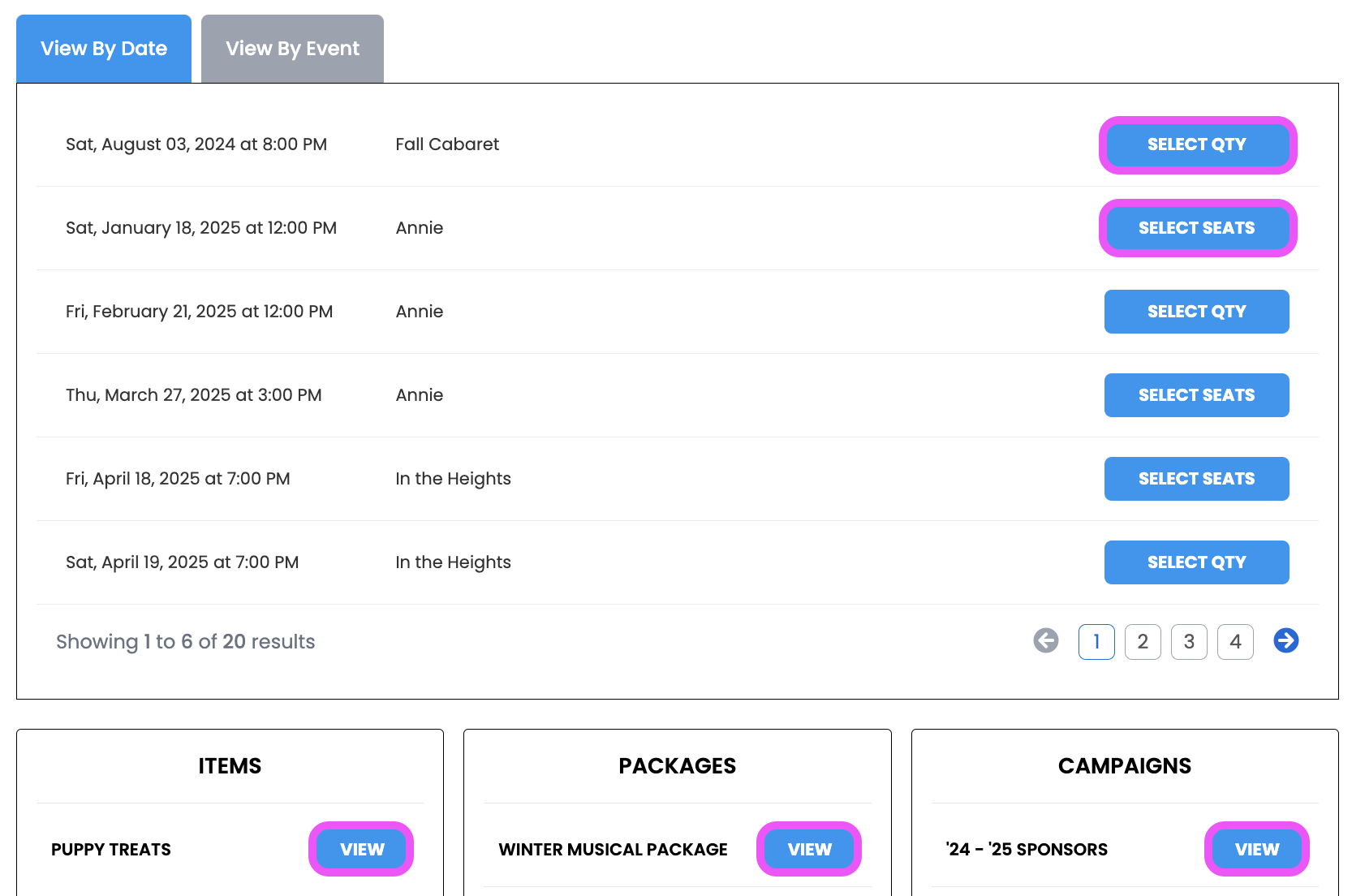
Task: Click the Showing 1 to 6 of 20 results text
Action: tap(186, 642)
